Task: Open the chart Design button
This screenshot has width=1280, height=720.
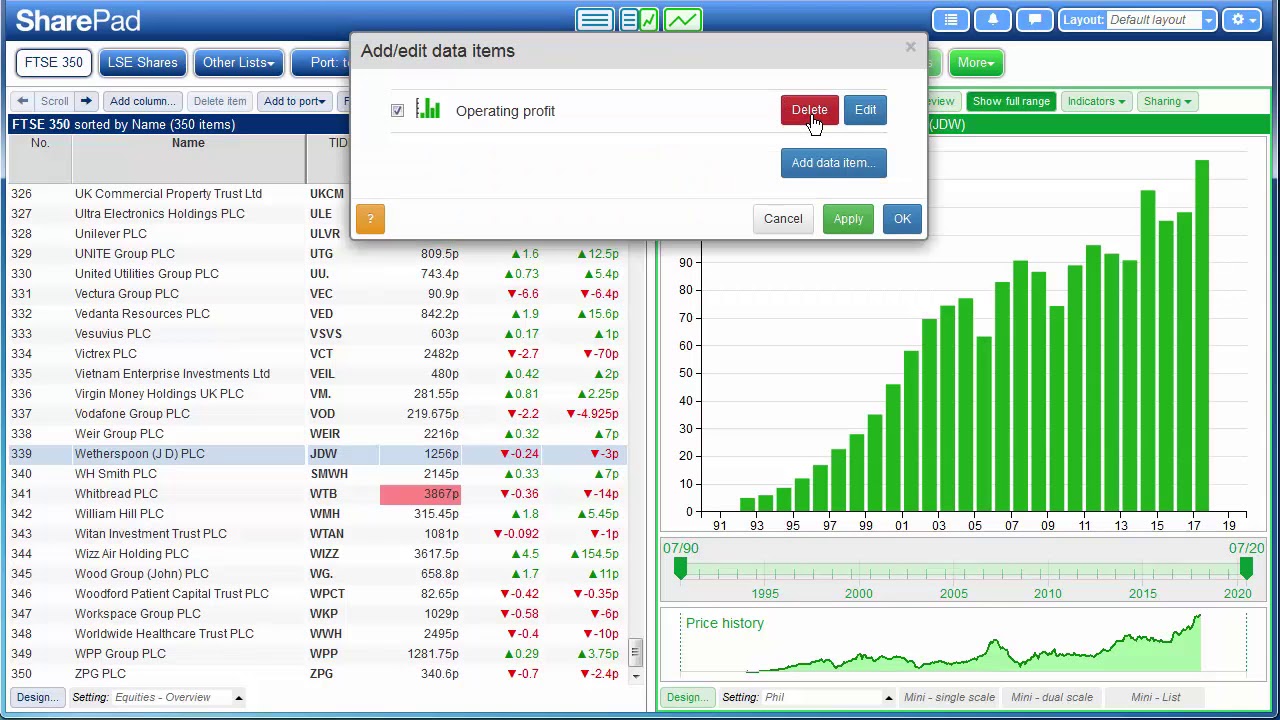Action: pyautogui.click(x=686, y=697)
